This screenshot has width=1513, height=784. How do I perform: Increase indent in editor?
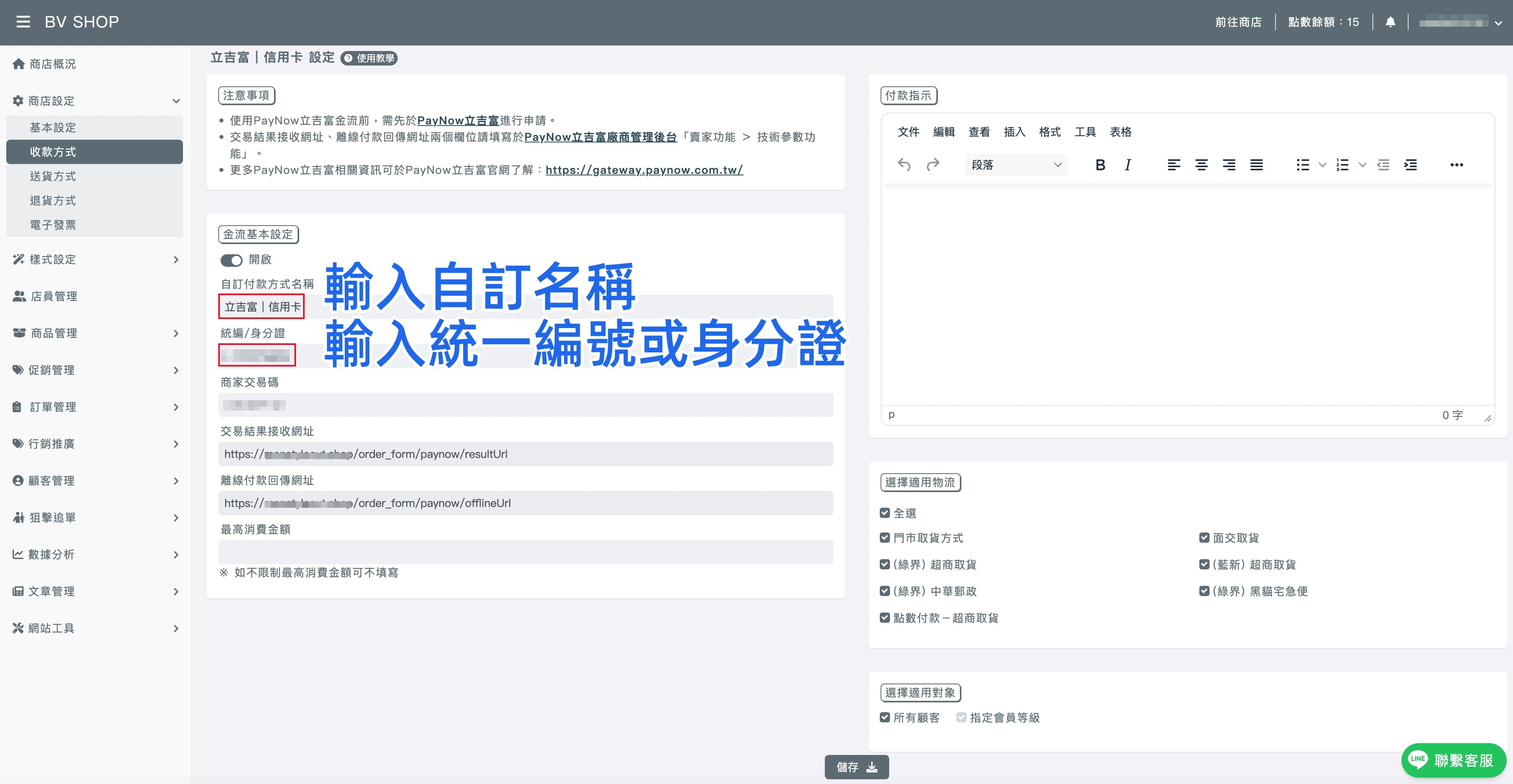tap(1410, 165)
